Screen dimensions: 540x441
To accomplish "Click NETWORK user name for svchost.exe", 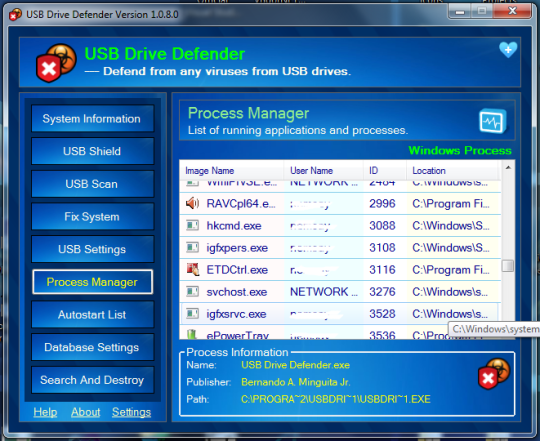I will coord(324,292).
